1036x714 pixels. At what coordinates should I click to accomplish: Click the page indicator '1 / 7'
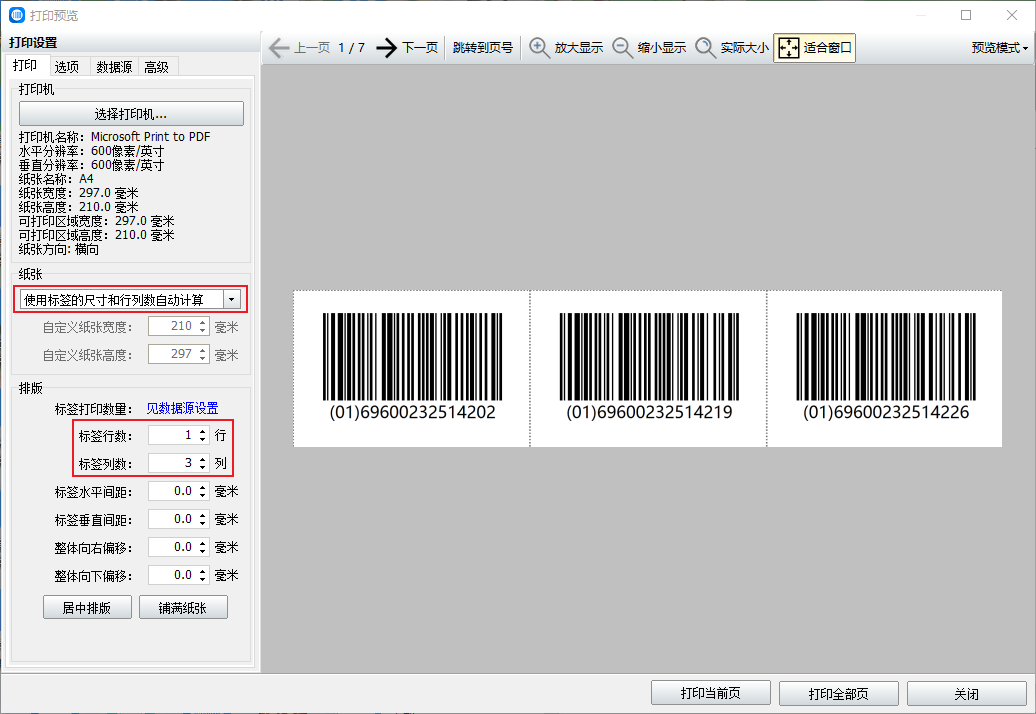pyautogui.click(x=352, y=48)
